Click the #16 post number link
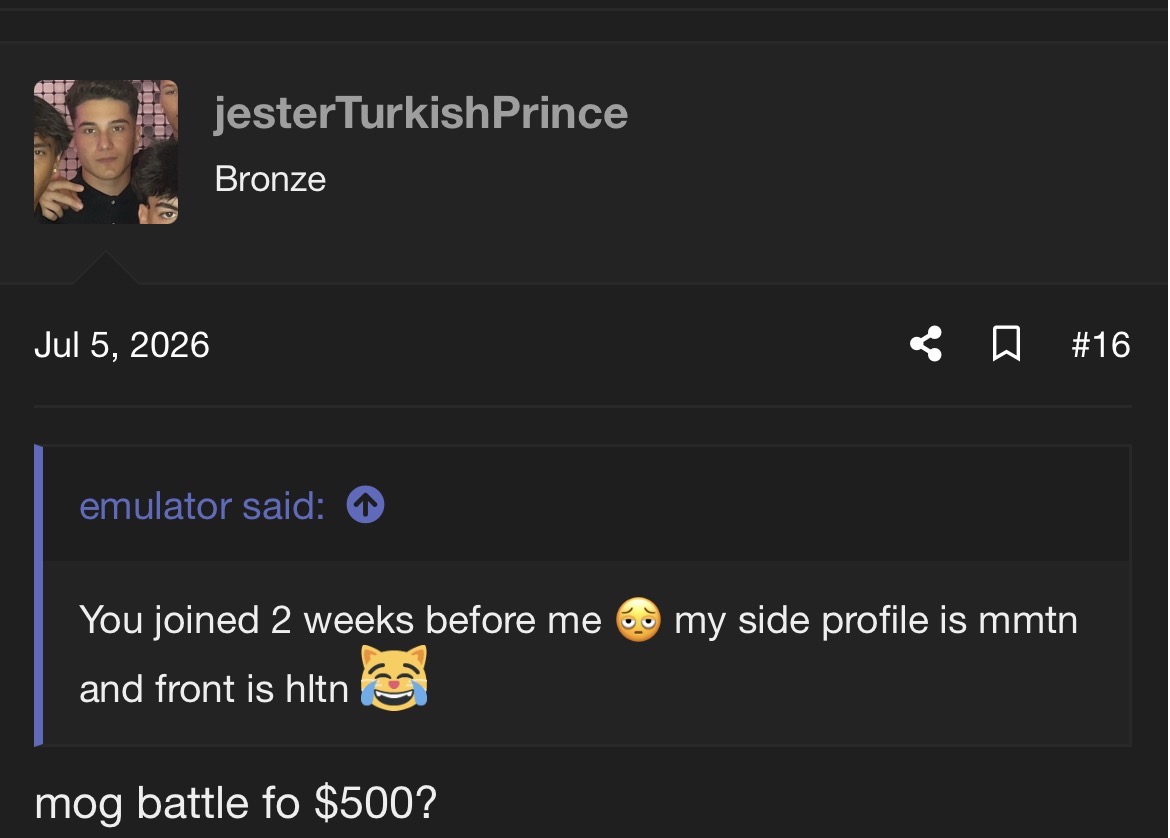This screenshot has width=1170, height=838. coord(1101,345)
